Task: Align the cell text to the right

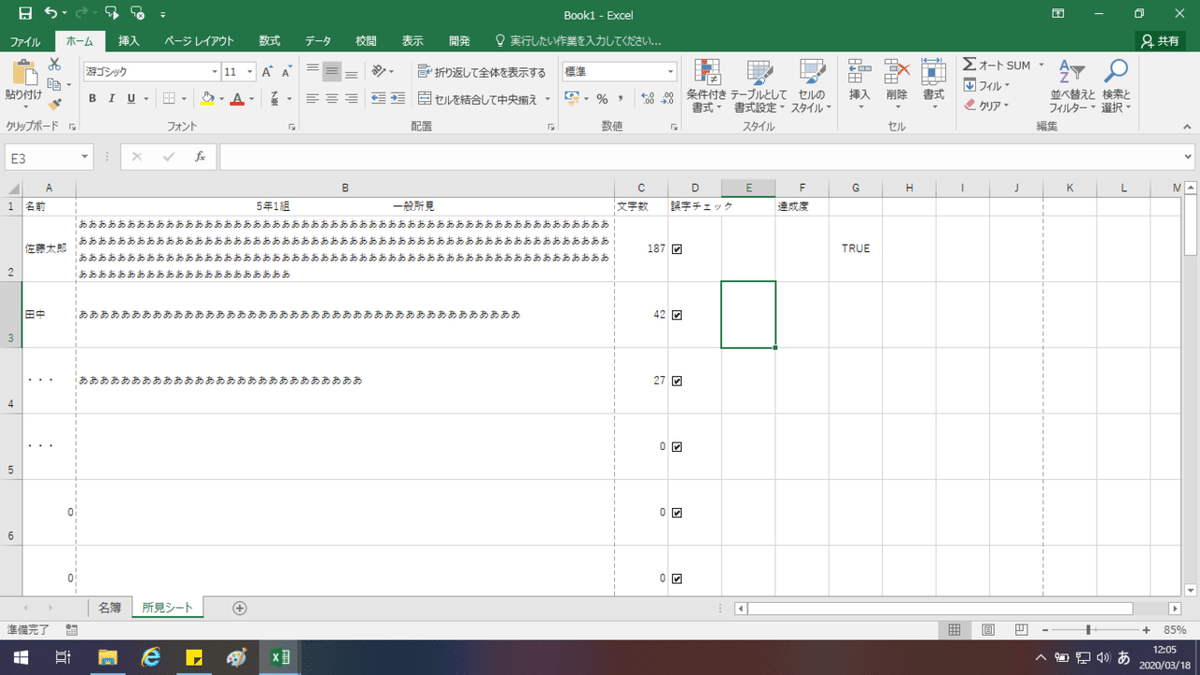Action: pyautogui.click(x=350, y=99)
